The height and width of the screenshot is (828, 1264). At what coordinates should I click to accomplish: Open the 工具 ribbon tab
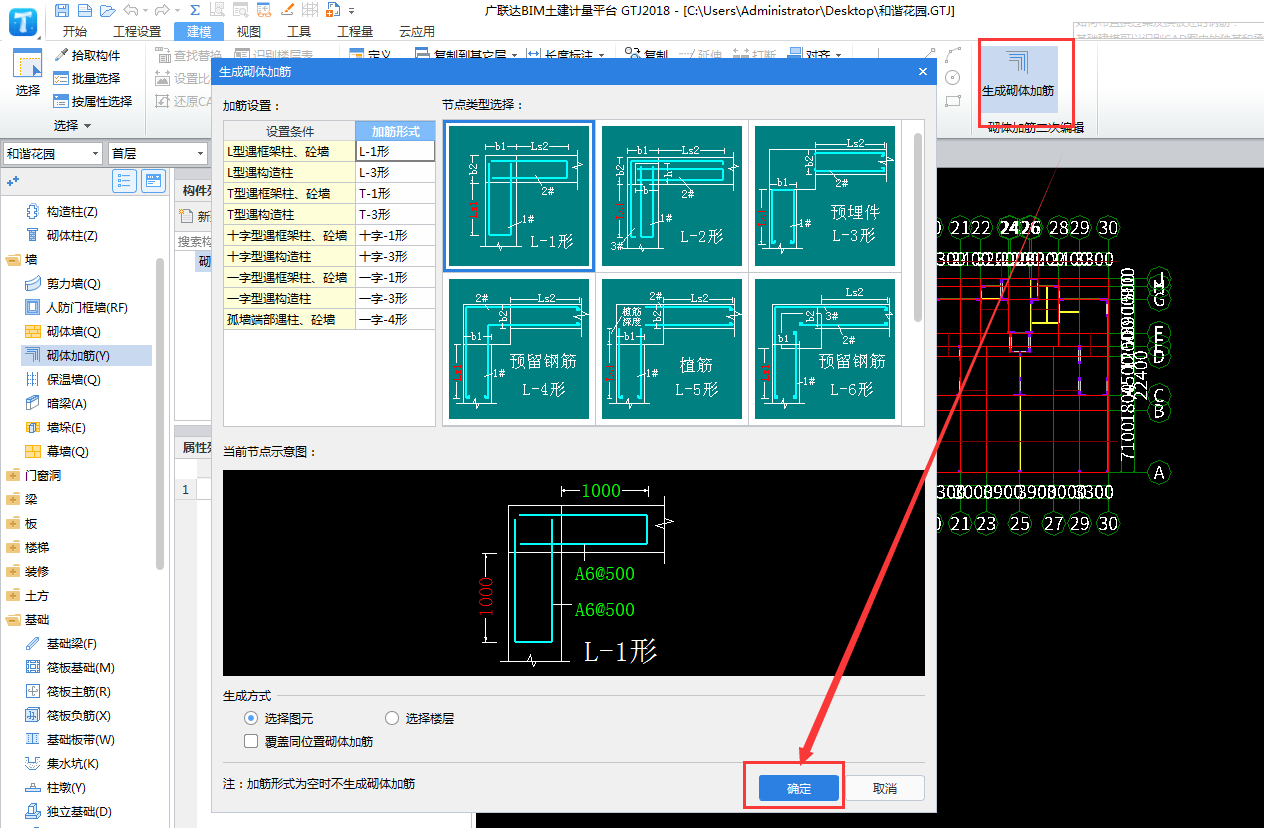(299, 31)
